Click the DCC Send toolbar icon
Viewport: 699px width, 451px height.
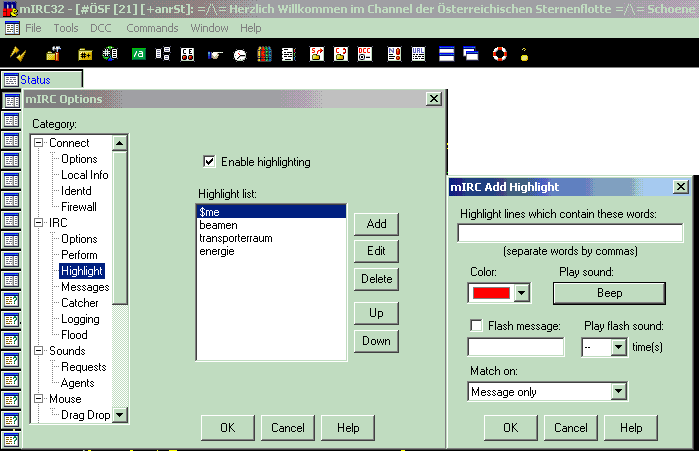tap(317, 54)
